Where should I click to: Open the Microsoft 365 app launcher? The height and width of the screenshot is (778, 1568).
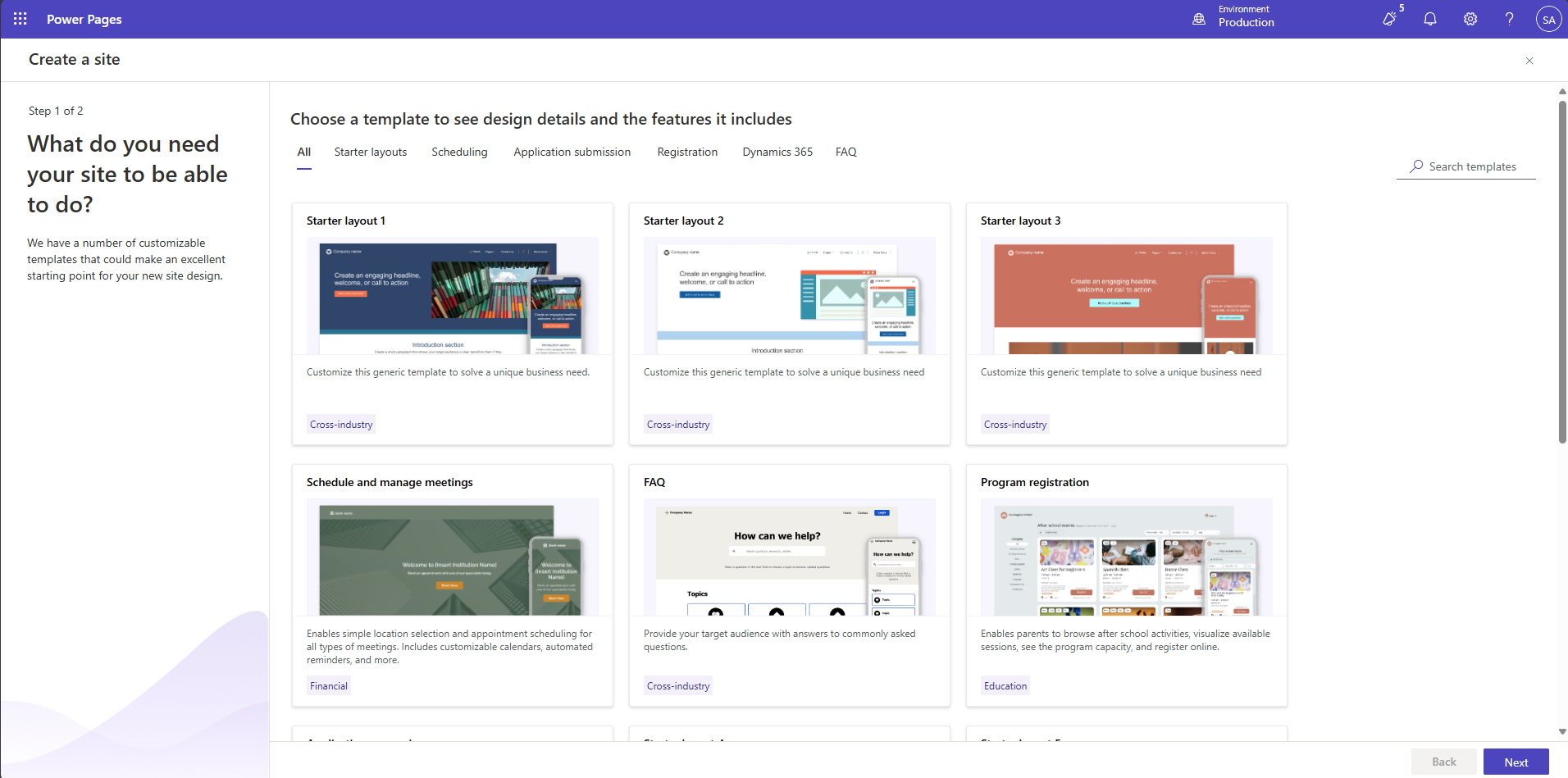pyautogui.click(x=20, y=18)
